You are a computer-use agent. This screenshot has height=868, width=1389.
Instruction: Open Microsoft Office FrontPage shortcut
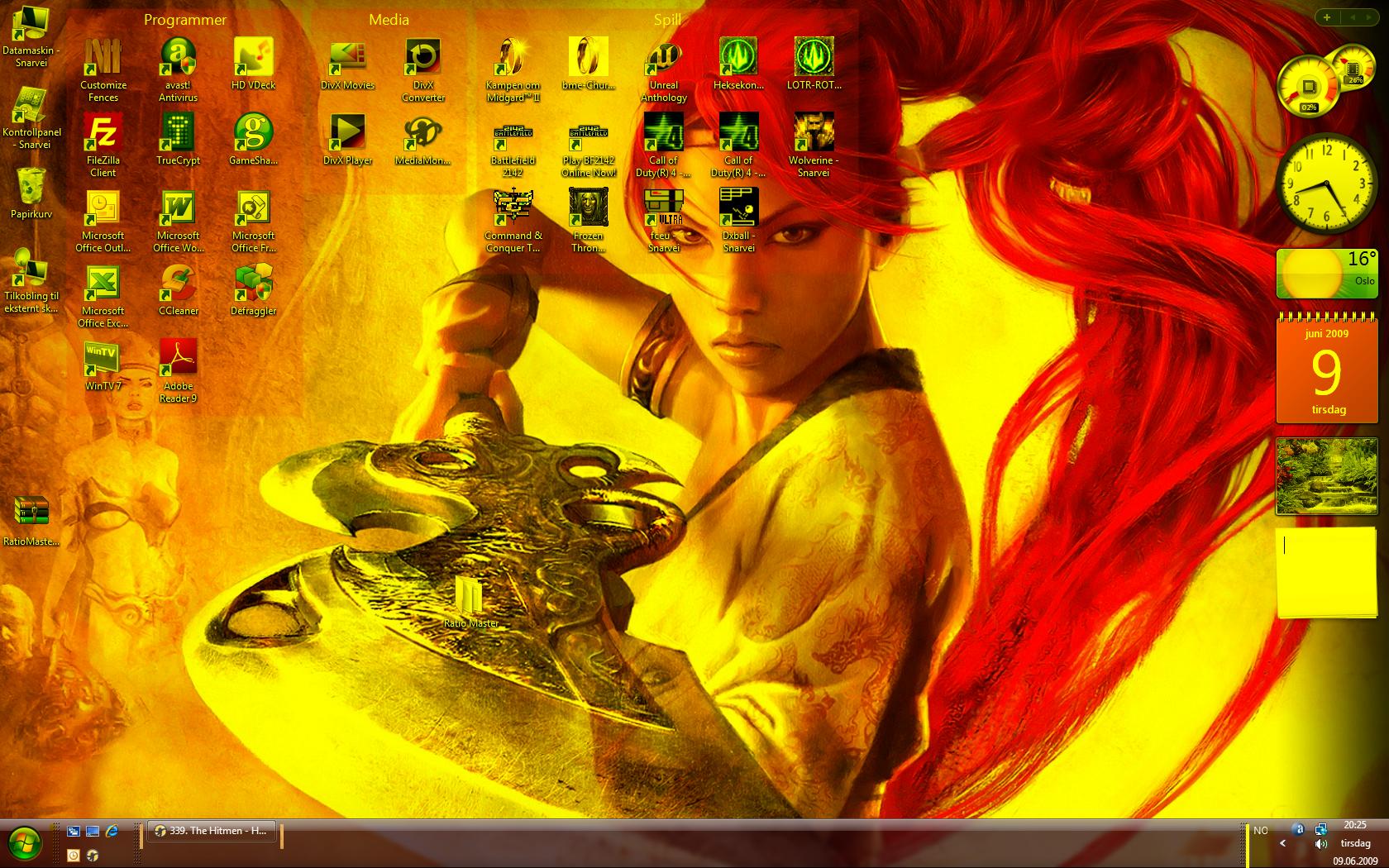(253, 221)
